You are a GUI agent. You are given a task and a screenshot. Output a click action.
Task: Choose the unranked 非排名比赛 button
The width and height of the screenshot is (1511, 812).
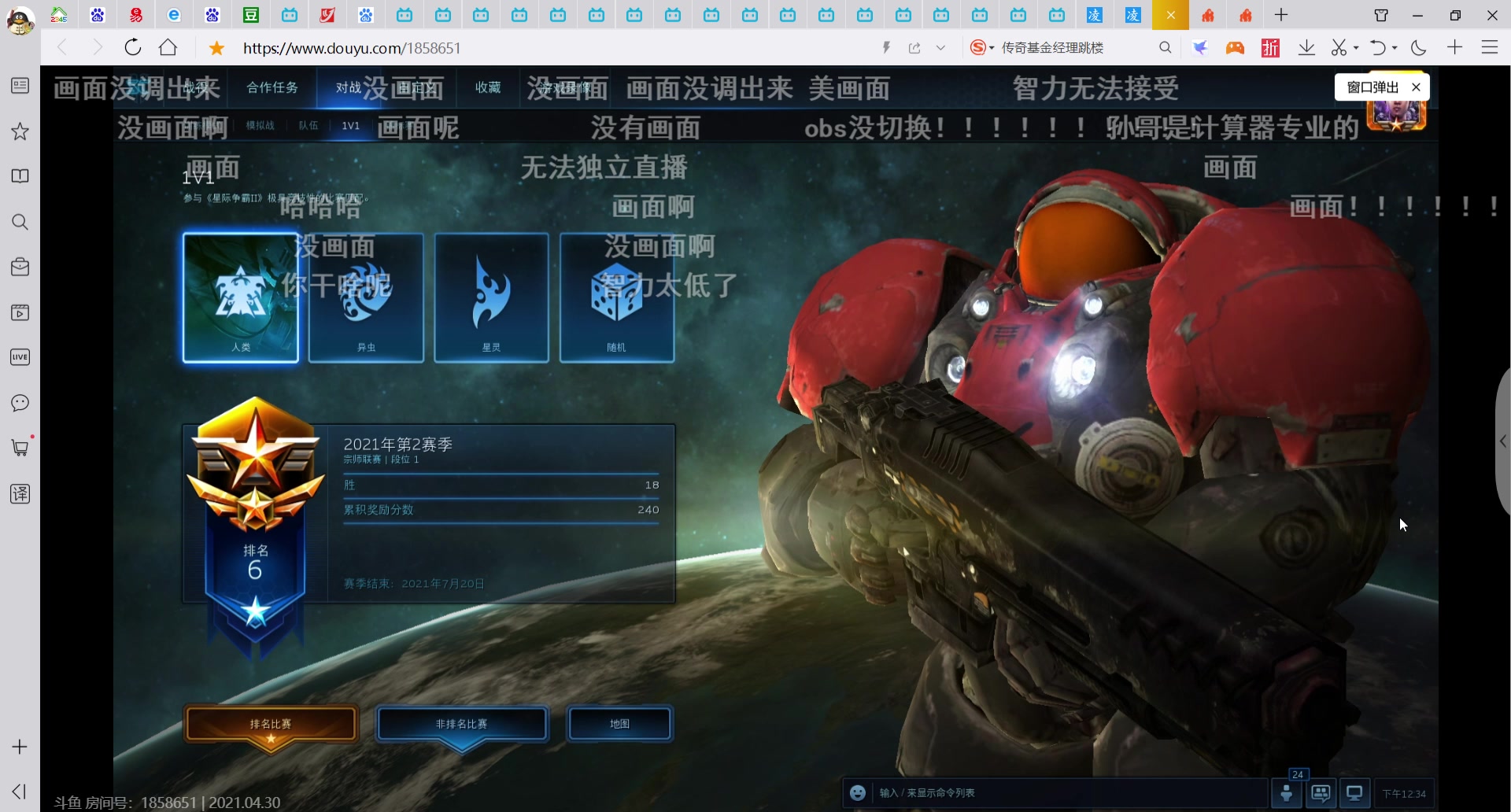coord(462,724)
